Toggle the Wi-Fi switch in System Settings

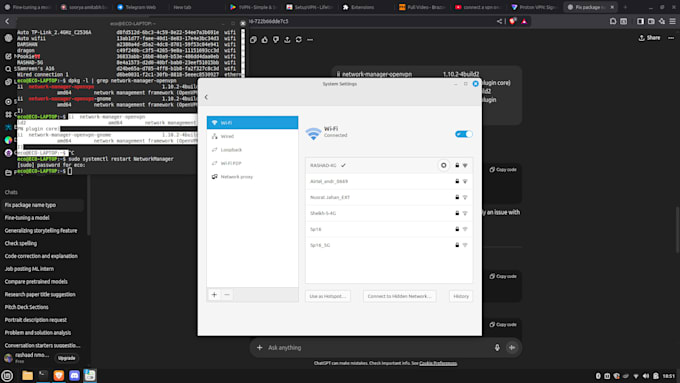pos(464,134)
